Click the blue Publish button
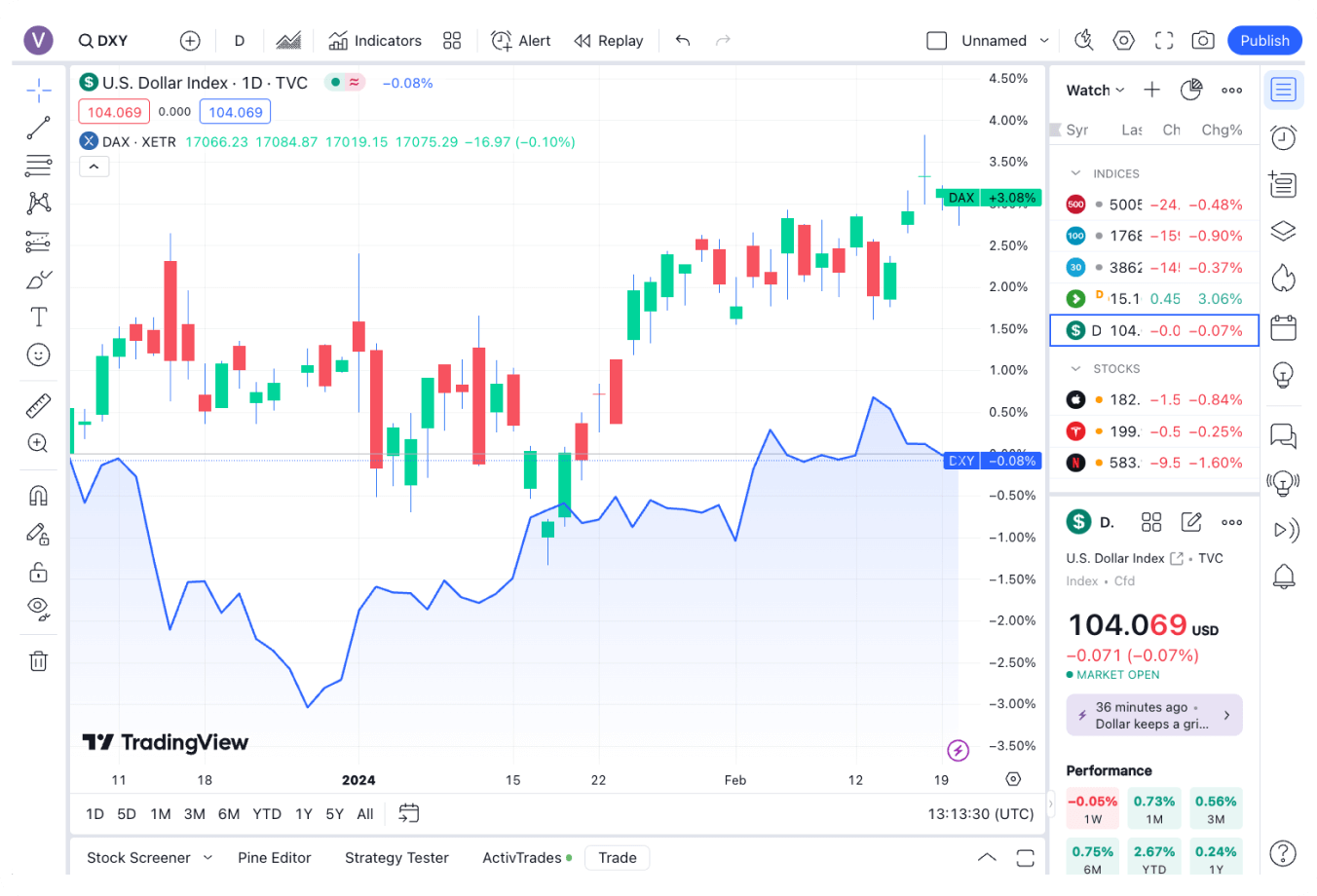The height and width of the screenshot is (896, 1317). (x=1263, y=40)
